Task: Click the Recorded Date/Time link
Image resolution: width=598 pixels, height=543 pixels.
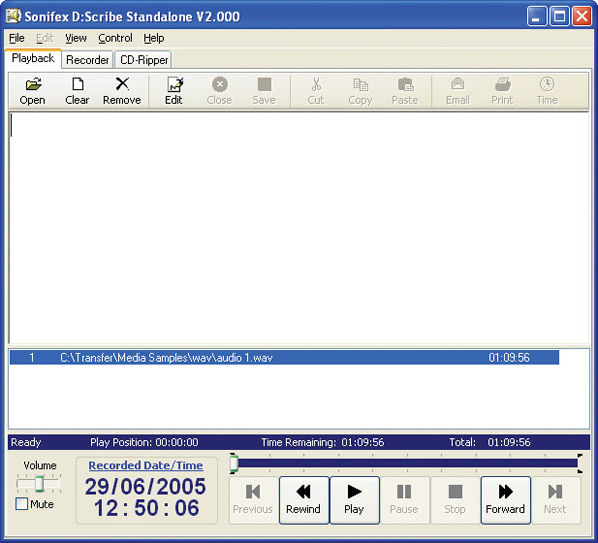Action: [146, 465]
